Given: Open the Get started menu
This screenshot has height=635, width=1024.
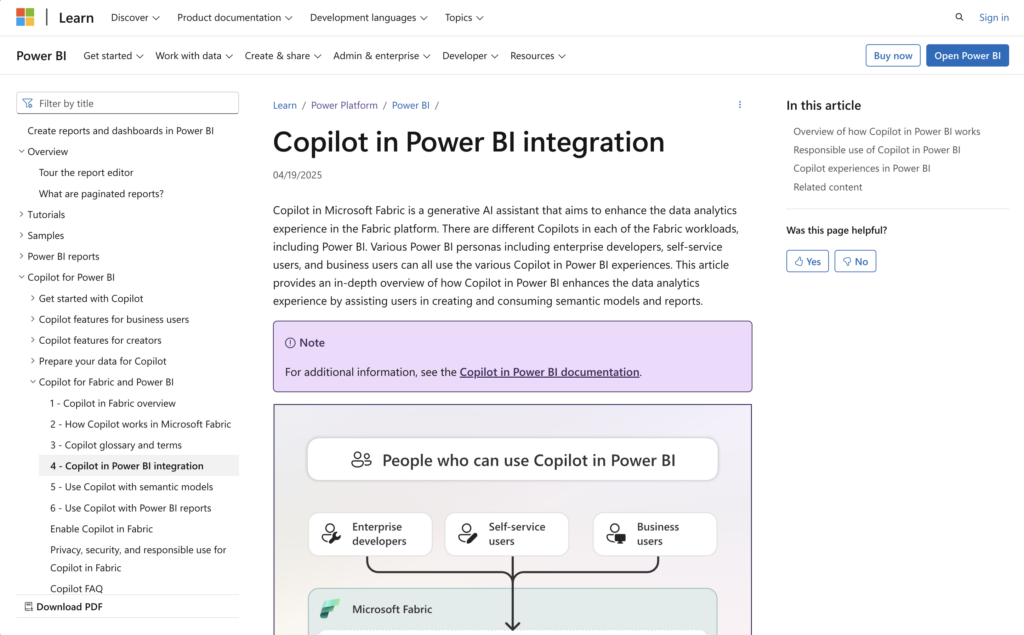Looking at the screenshot, I should tap(113, 56).
